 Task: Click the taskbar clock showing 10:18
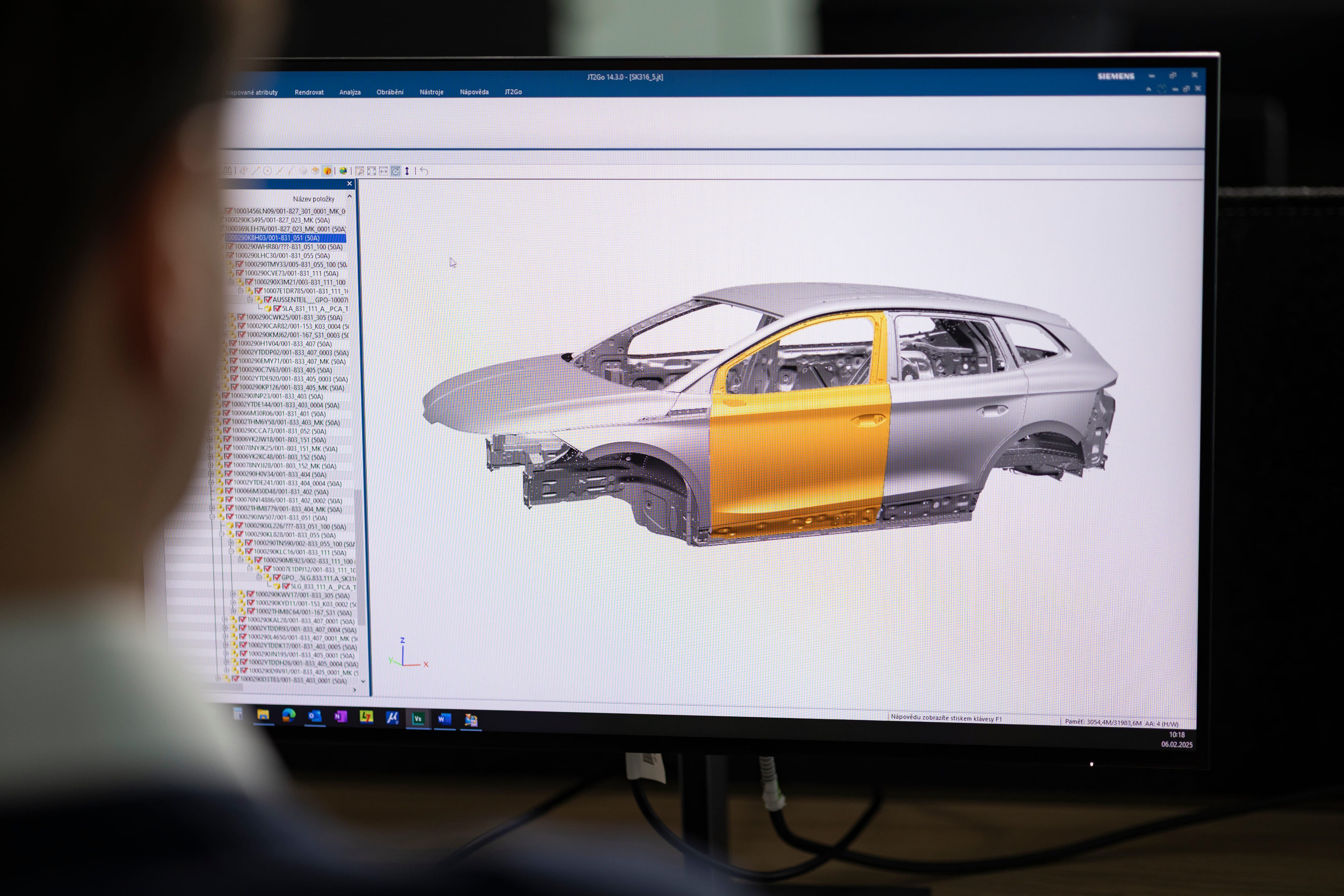[x=1177, y=735]
